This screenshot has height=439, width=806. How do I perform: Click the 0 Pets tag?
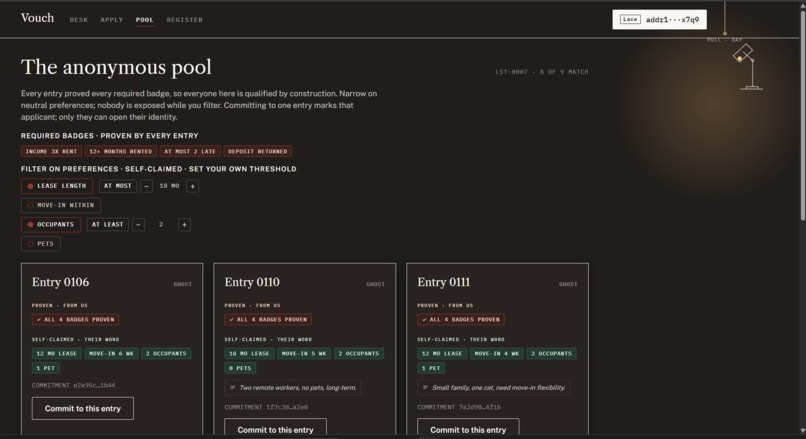[240, 368]
